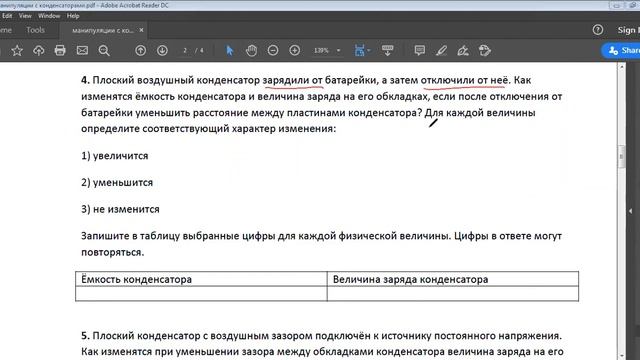Click the word "повторяться."

(x=113, y=252)
